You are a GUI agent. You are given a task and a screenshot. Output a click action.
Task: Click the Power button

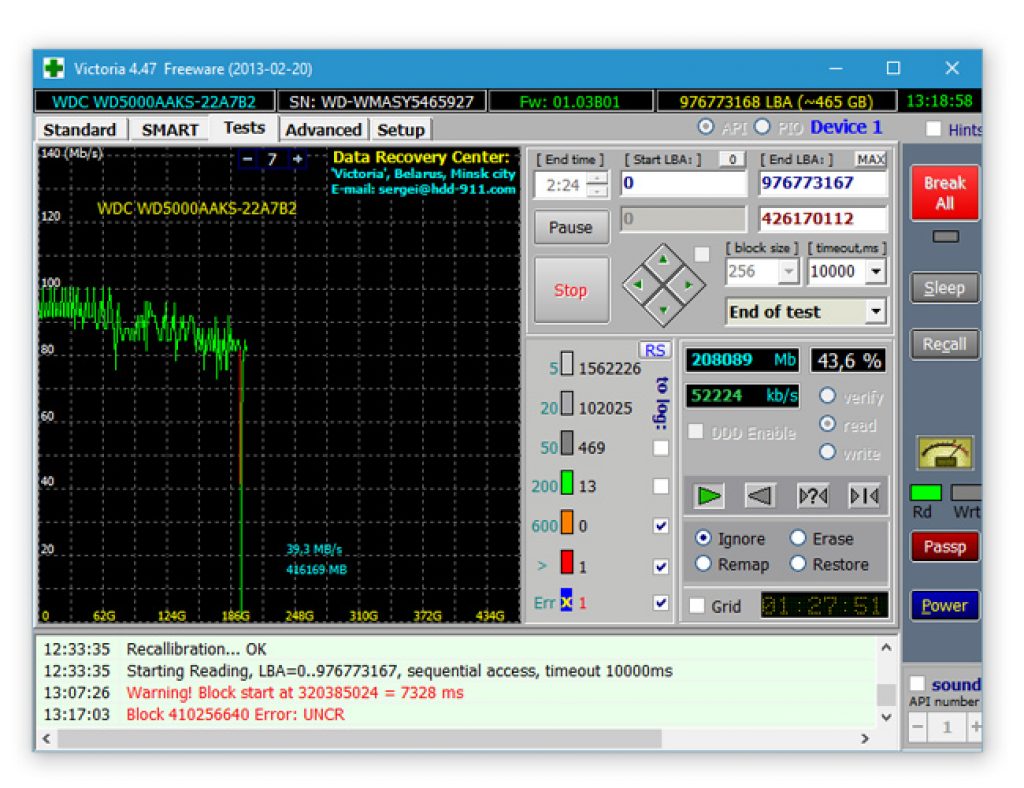pos(944,605)
